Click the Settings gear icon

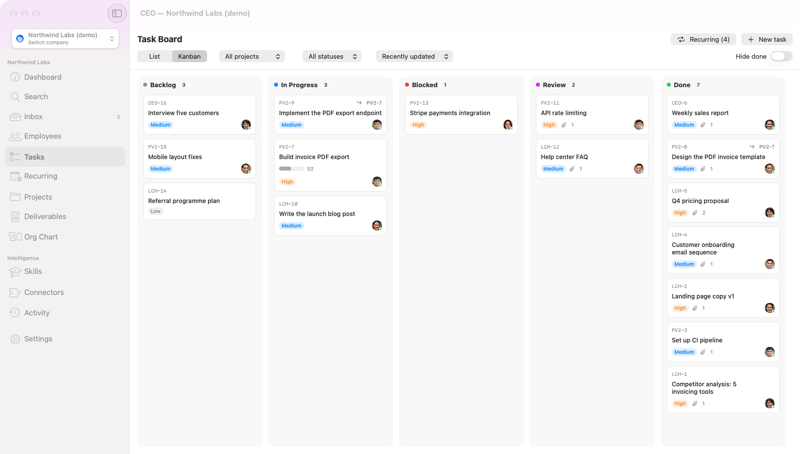pyautogui.click(x=15, y=339)
